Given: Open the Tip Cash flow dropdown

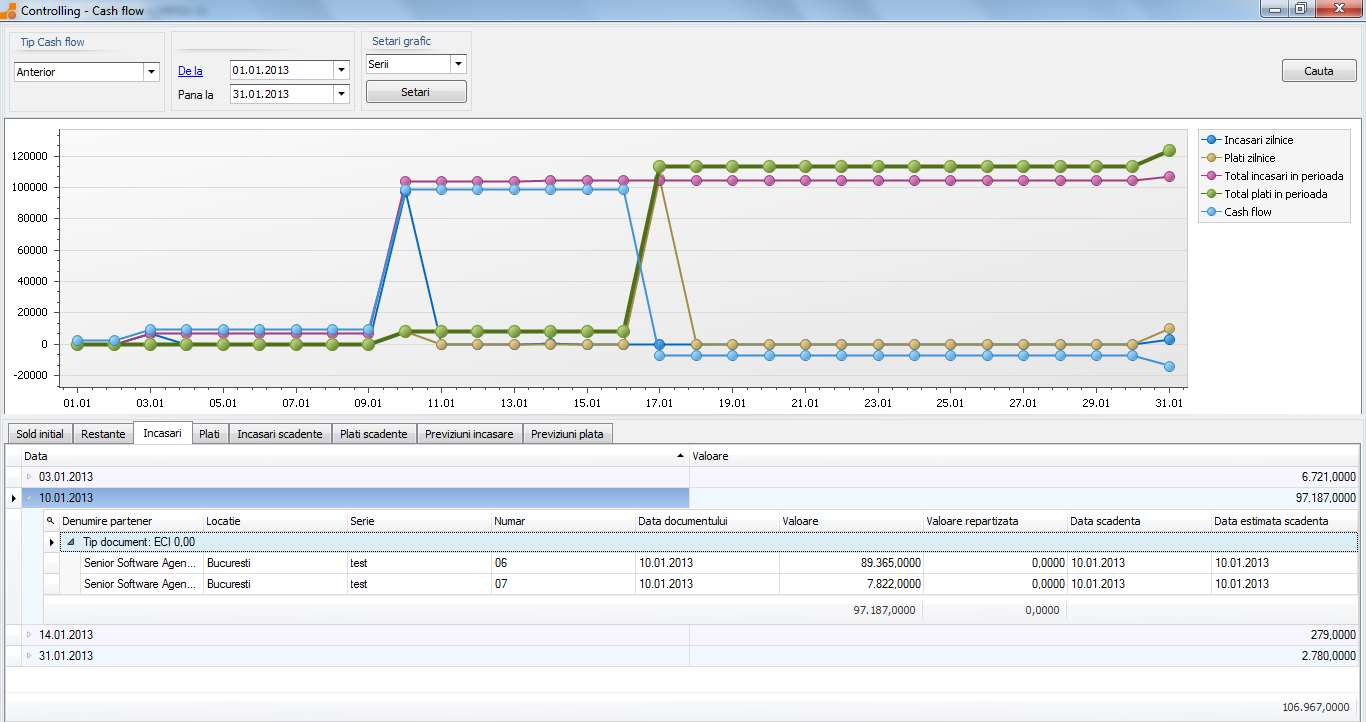Looking at the screenshot, I should 151,72.
